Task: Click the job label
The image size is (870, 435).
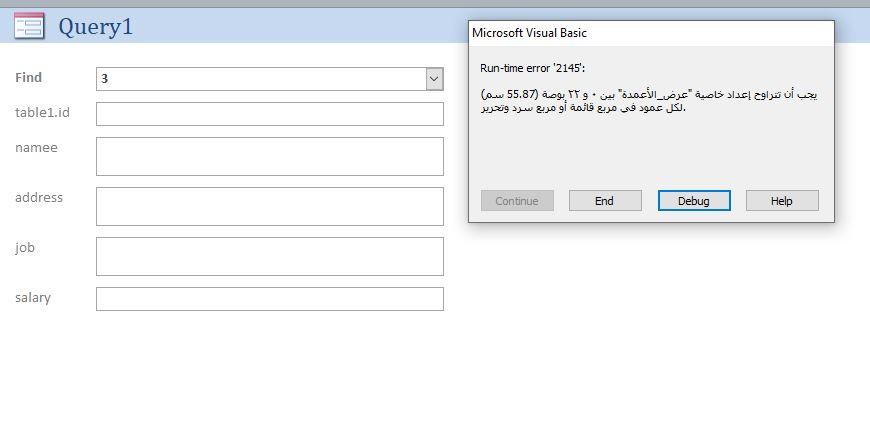Action: click(24, 248)
